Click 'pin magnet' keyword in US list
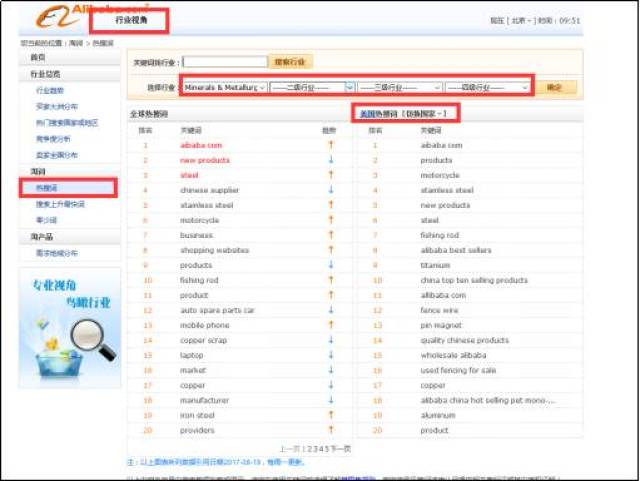This screenshot has width=640, height=481. click(441, 325)
